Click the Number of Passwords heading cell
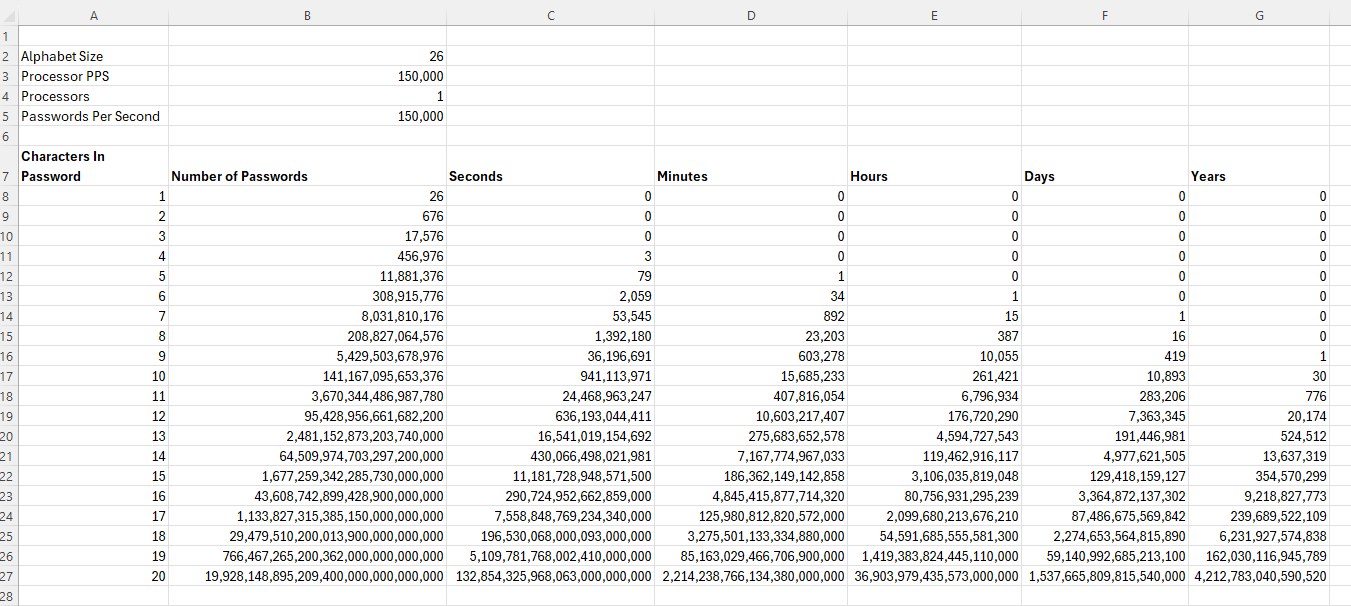 point(307,176)
